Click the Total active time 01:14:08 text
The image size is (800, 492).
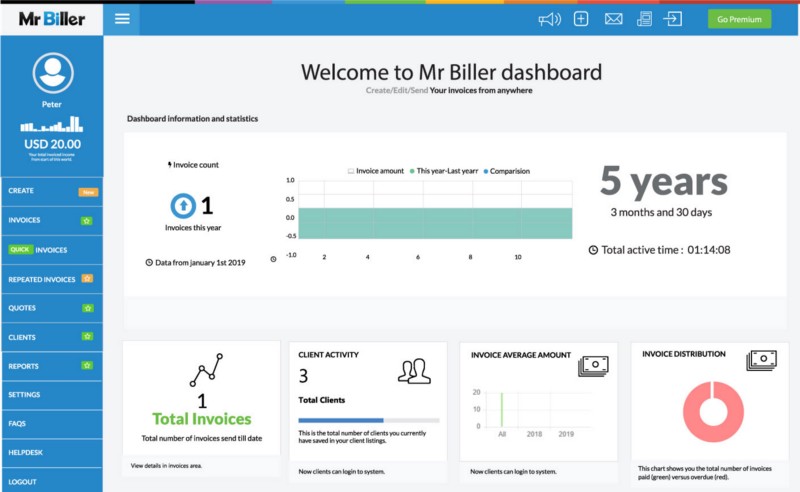[x=666, y=250]
